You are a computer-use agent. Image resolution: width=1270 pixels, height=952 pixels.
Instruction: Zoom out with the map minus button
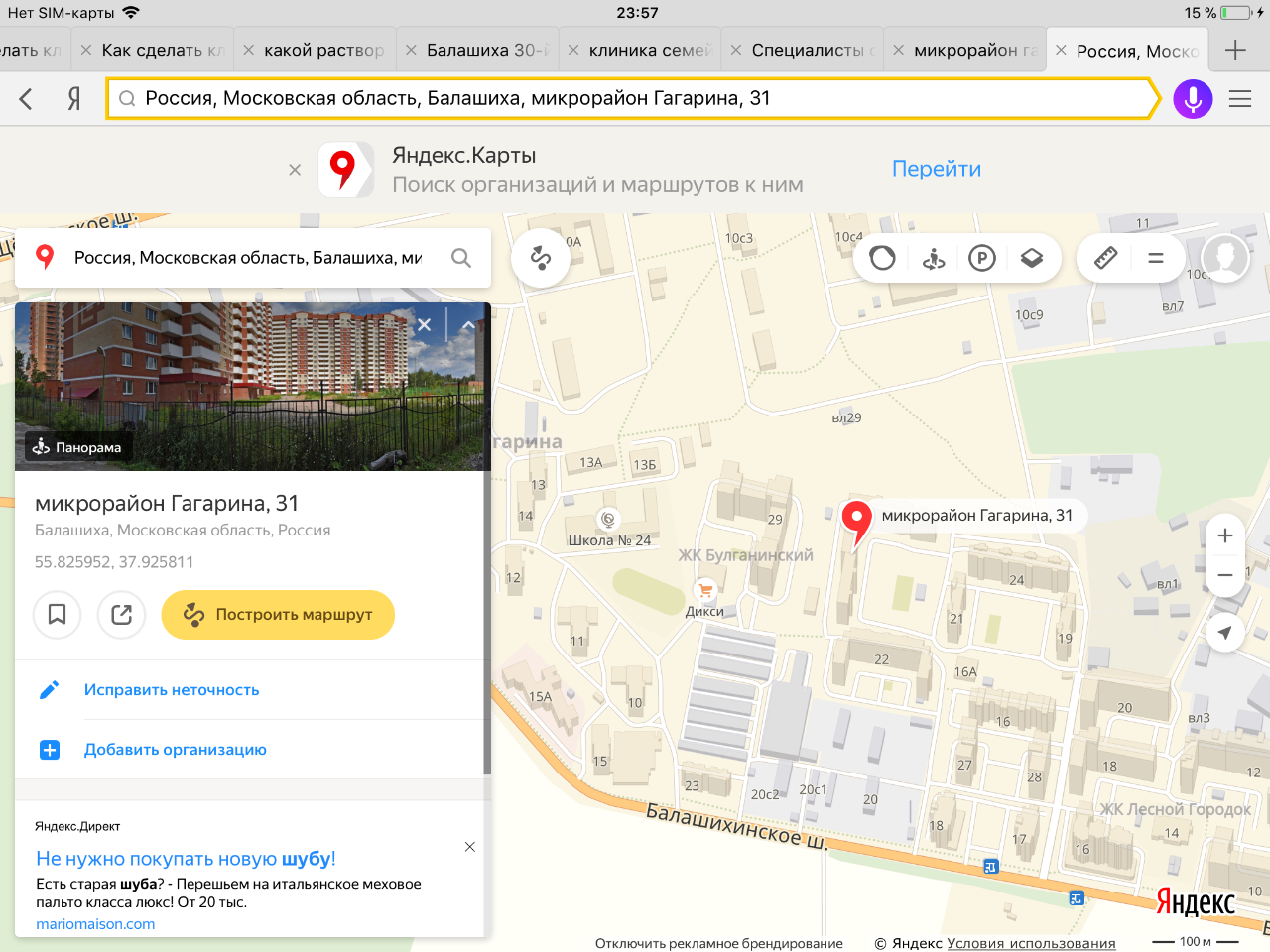tap(1225, 575)
